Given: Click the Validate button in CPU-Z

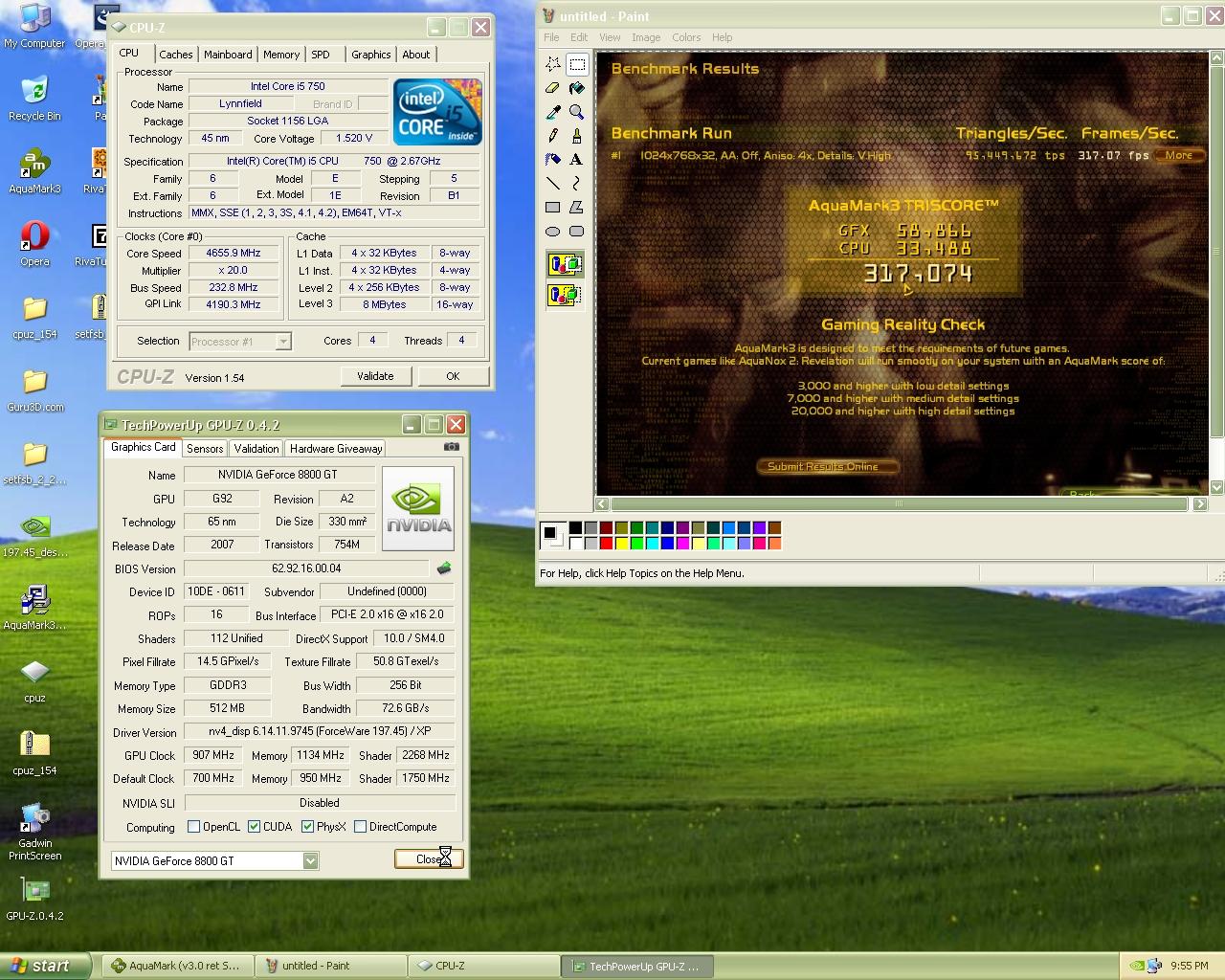Looking at the screenshot, I should [x=375, y=376].
